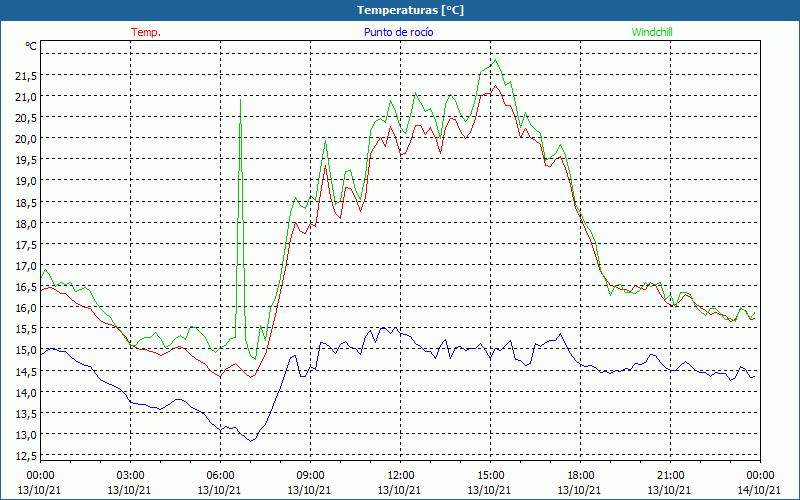Click the 20,0 y-axis value
The height and width of the screenshot is (500, 800).
pyautogui.click(x=26, y=139)
